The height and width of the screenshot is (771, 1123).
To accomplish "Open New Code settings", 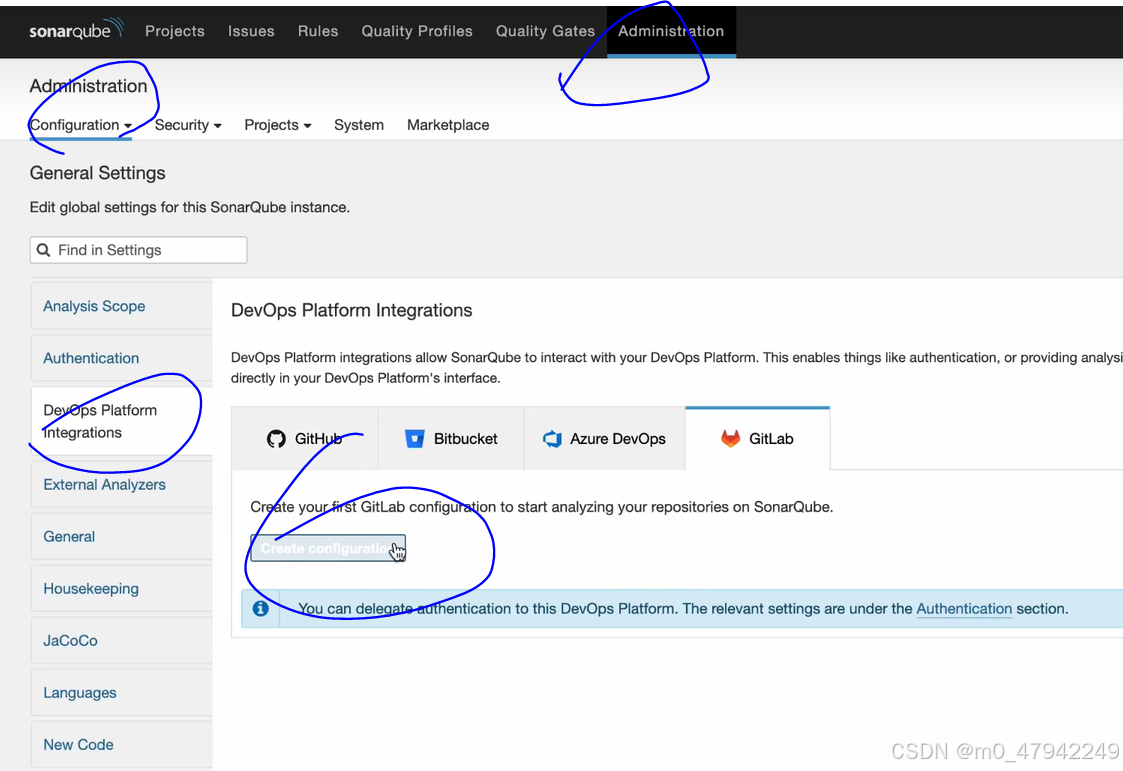I will click(122, 745).
